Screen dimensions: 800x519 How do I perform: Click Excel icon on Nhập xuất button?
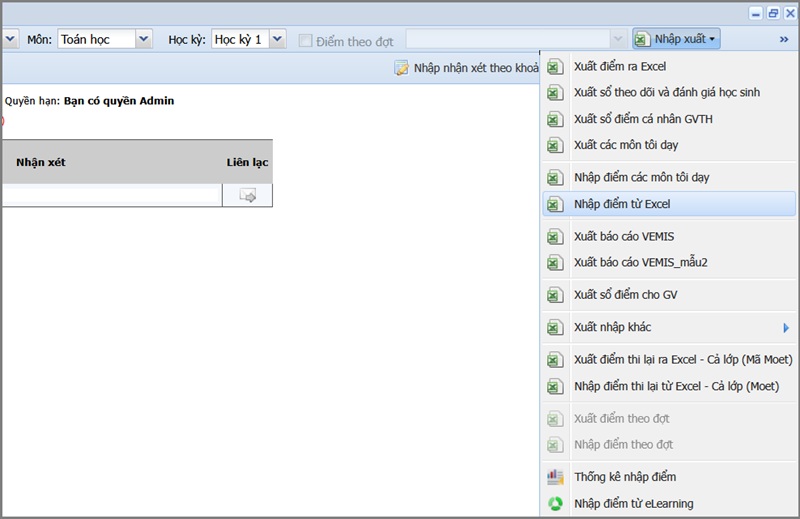642,39
